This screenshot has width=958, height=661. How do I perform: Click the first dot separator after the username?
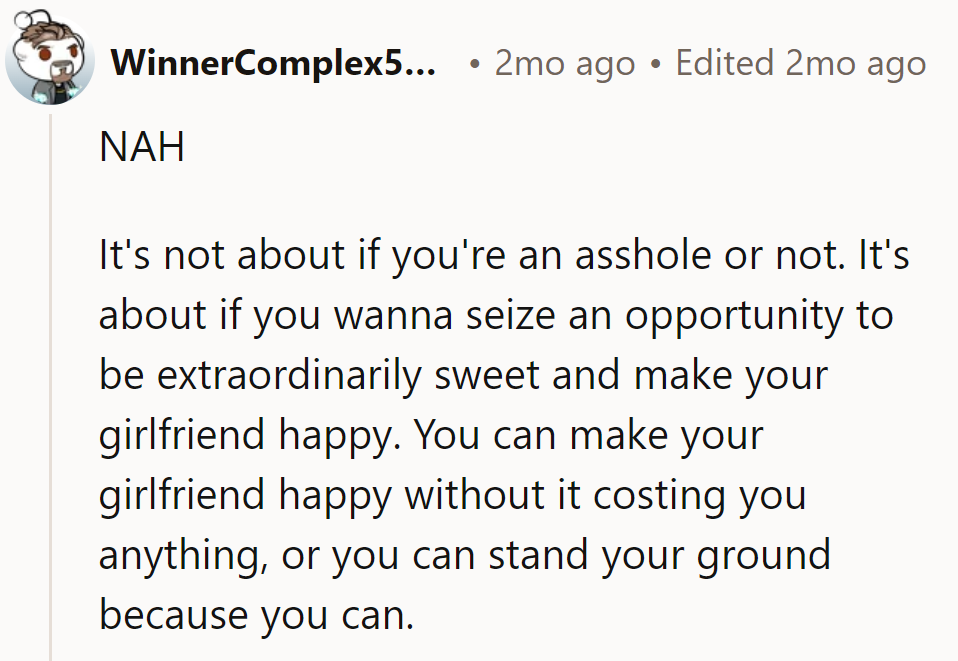475,65
